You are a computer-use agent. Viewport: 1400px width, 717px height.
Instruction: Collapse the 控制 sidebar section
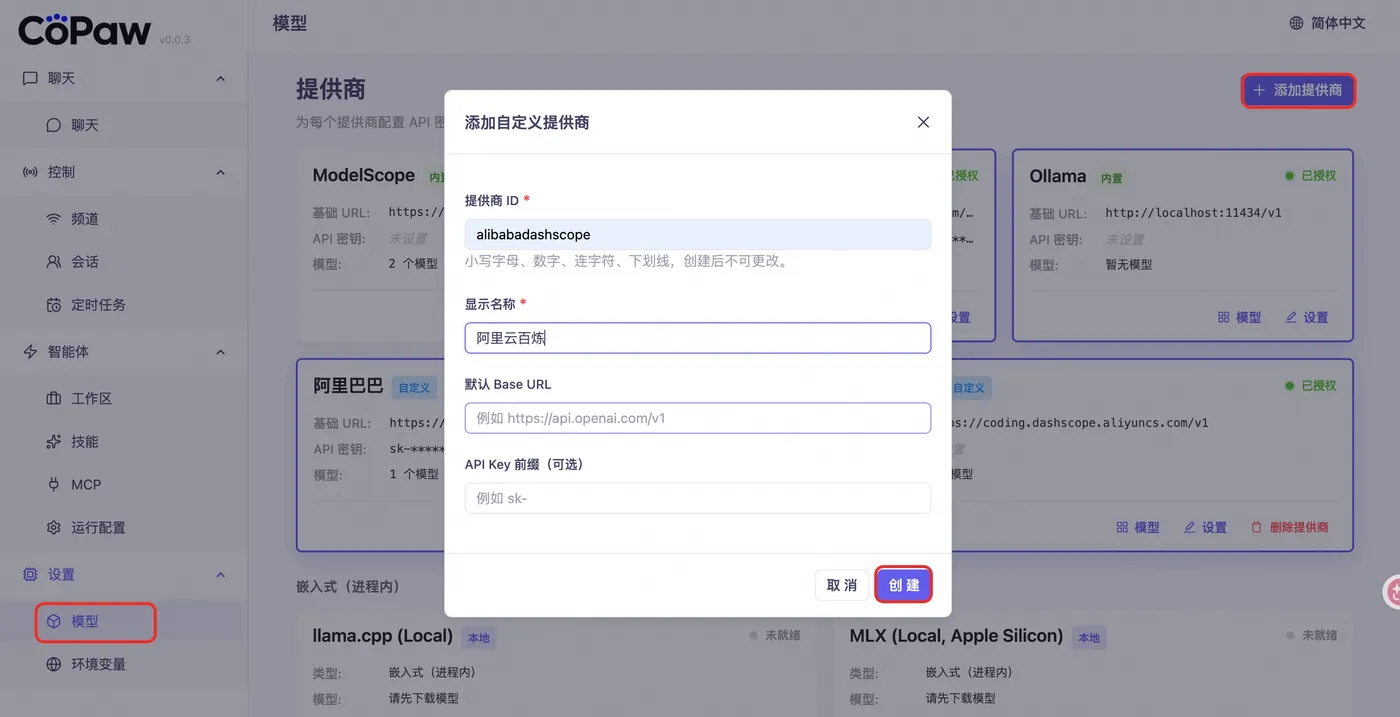click(x=221, y=172)
